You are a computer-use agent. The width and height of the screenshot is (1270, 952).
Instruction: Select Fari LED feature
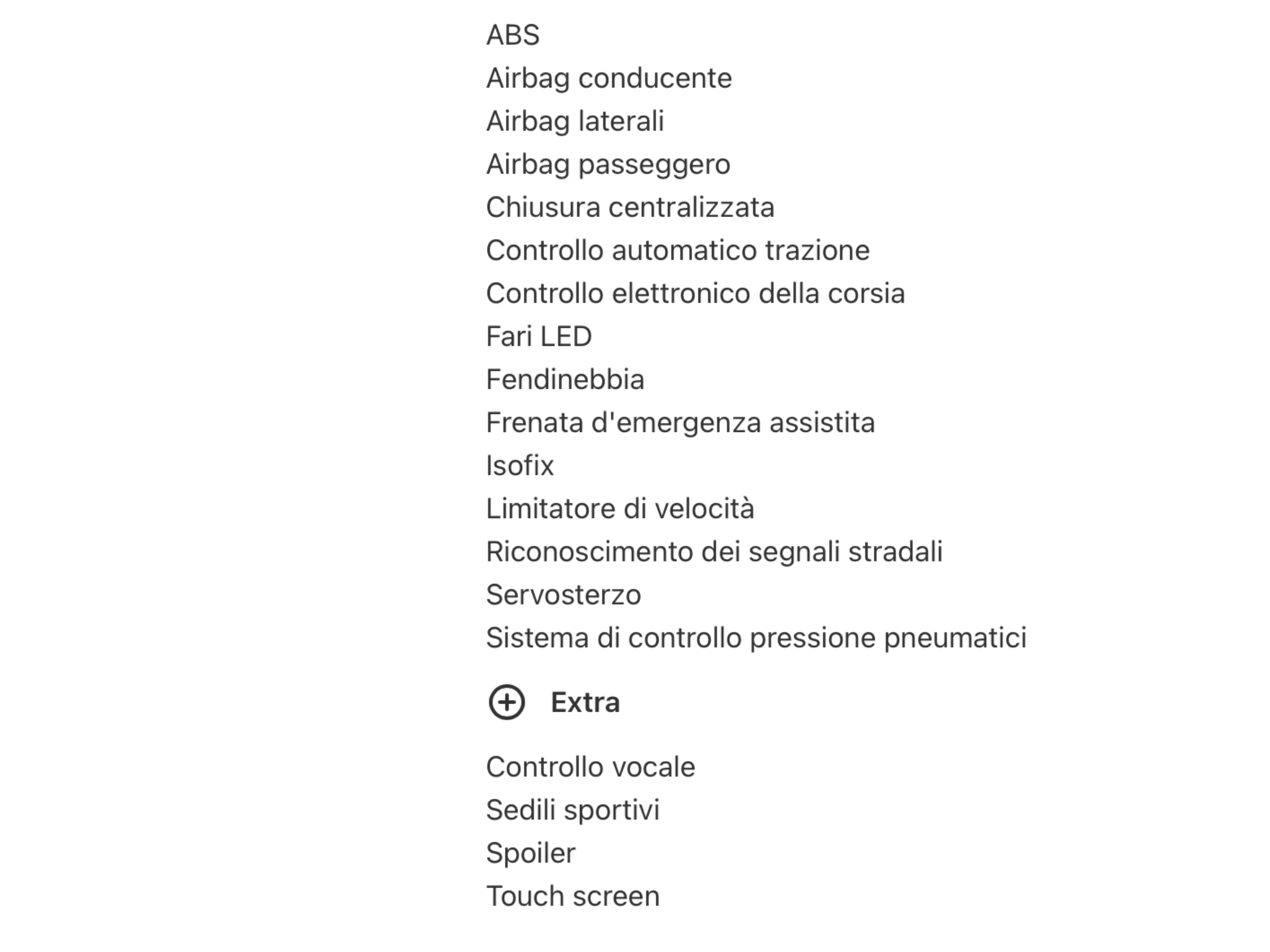click(x=539, y=337)
